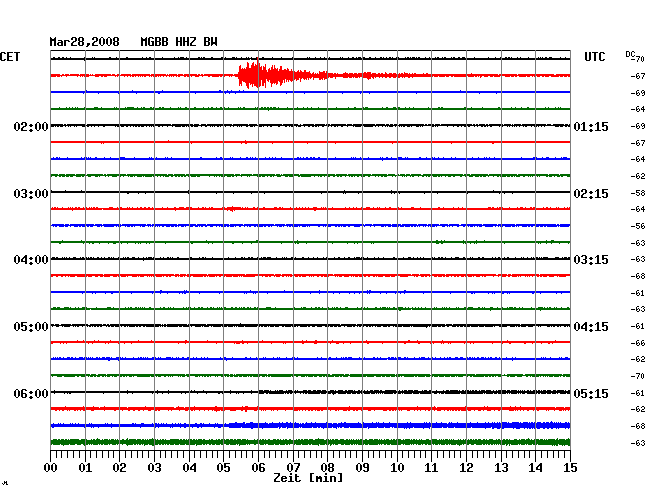The height and width of the screenshot is (494, 650).
Task: Click the date label Mar28,2008
Action: pyautogui.click(x=84, y=42)
